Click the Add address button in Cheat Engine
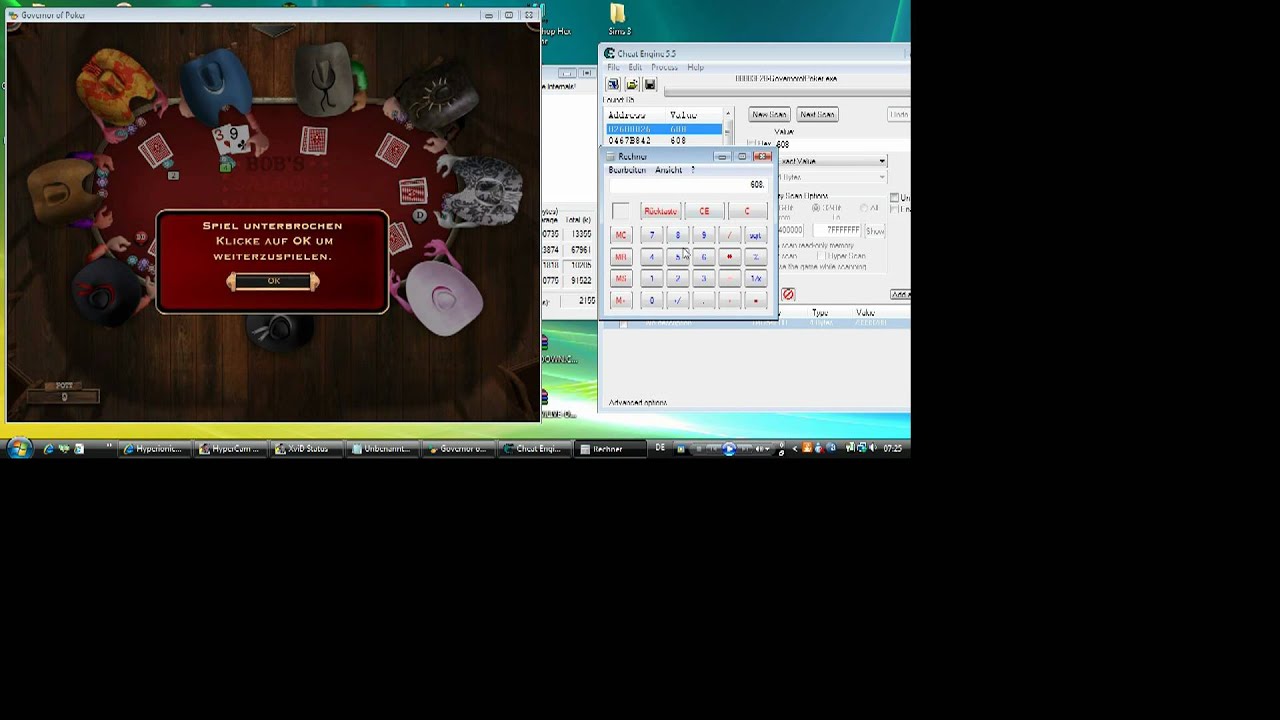The height and width of the screenshot is (720, 1280). coord(900,294)
